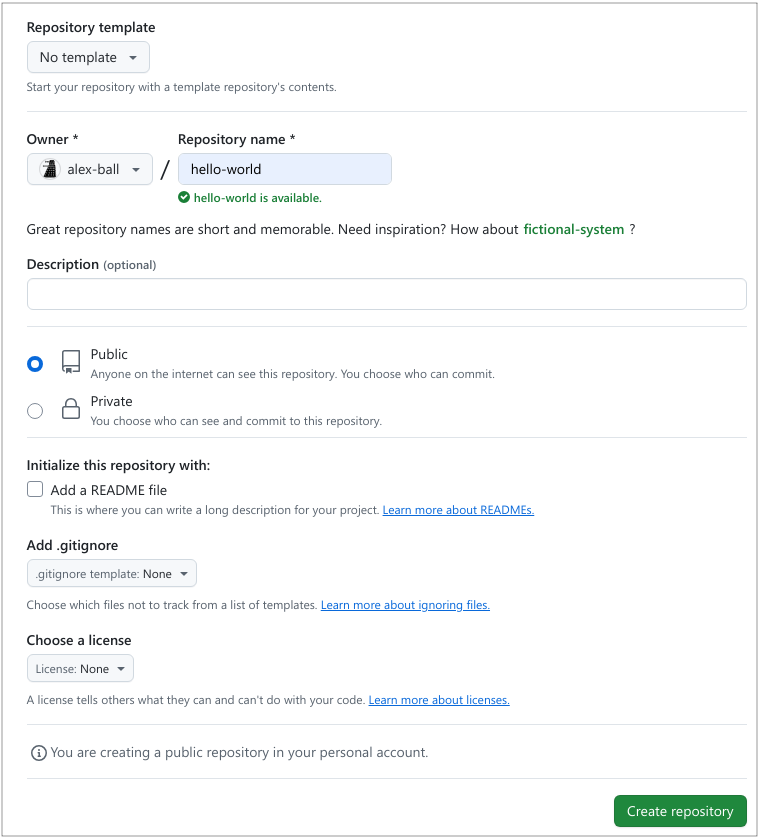Click the green availability checkmark icon

click(x=184, y=198)
